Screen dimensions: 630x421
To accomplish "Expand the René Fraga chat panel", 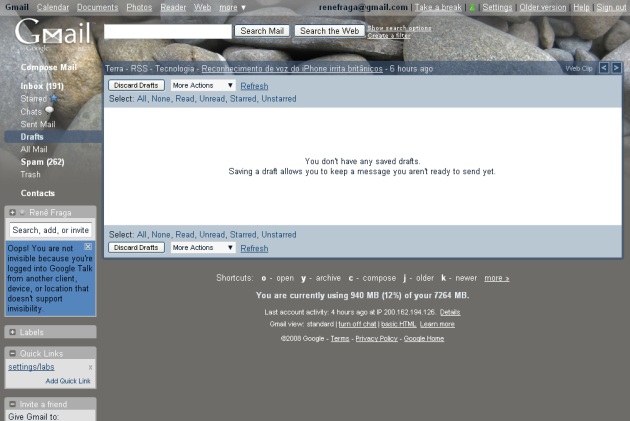I will [x=12, y=212].
